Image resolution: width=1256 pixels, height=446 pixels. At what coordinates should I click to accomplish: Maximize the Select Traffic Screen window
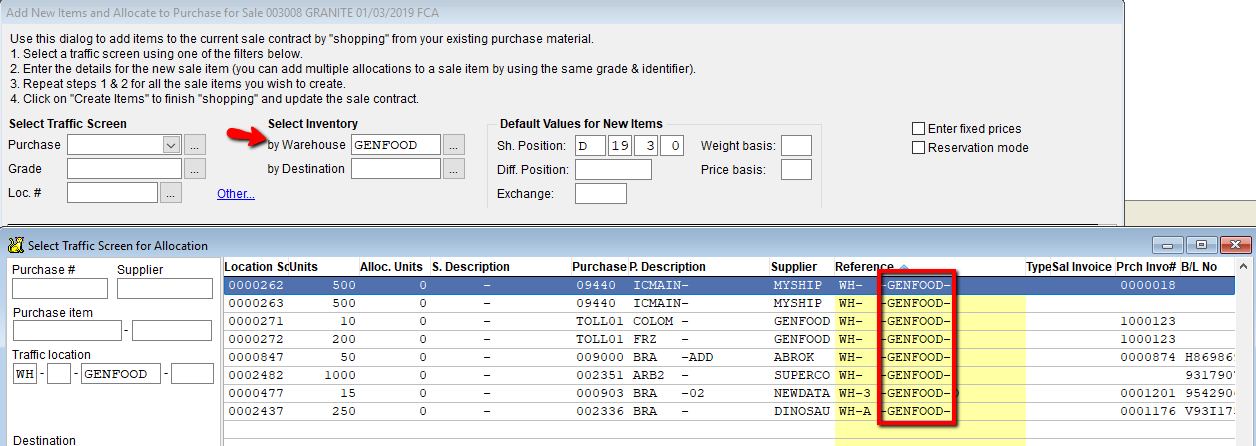pyautogui.click(x=1200, y=245)
